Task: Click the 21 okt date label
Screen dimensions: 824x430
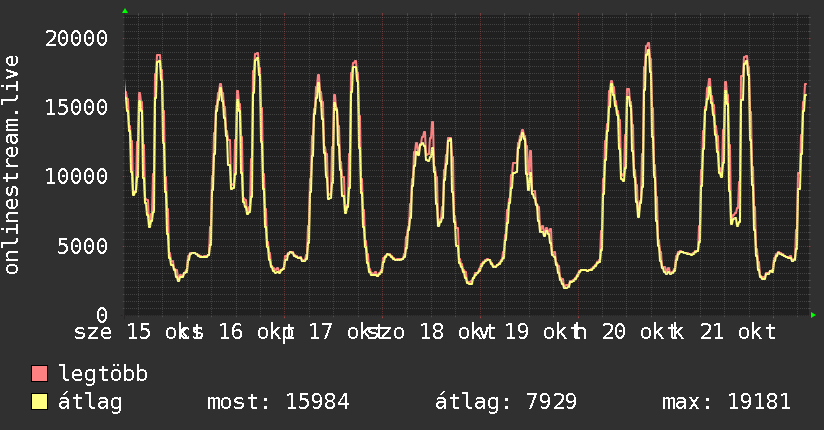Action: (738, 332)
